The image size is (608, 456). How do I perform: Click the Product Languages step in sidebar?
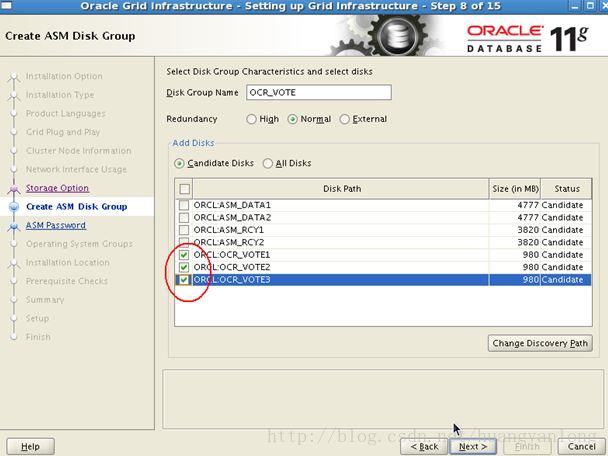pyautogui.click(x=66, y=114)
